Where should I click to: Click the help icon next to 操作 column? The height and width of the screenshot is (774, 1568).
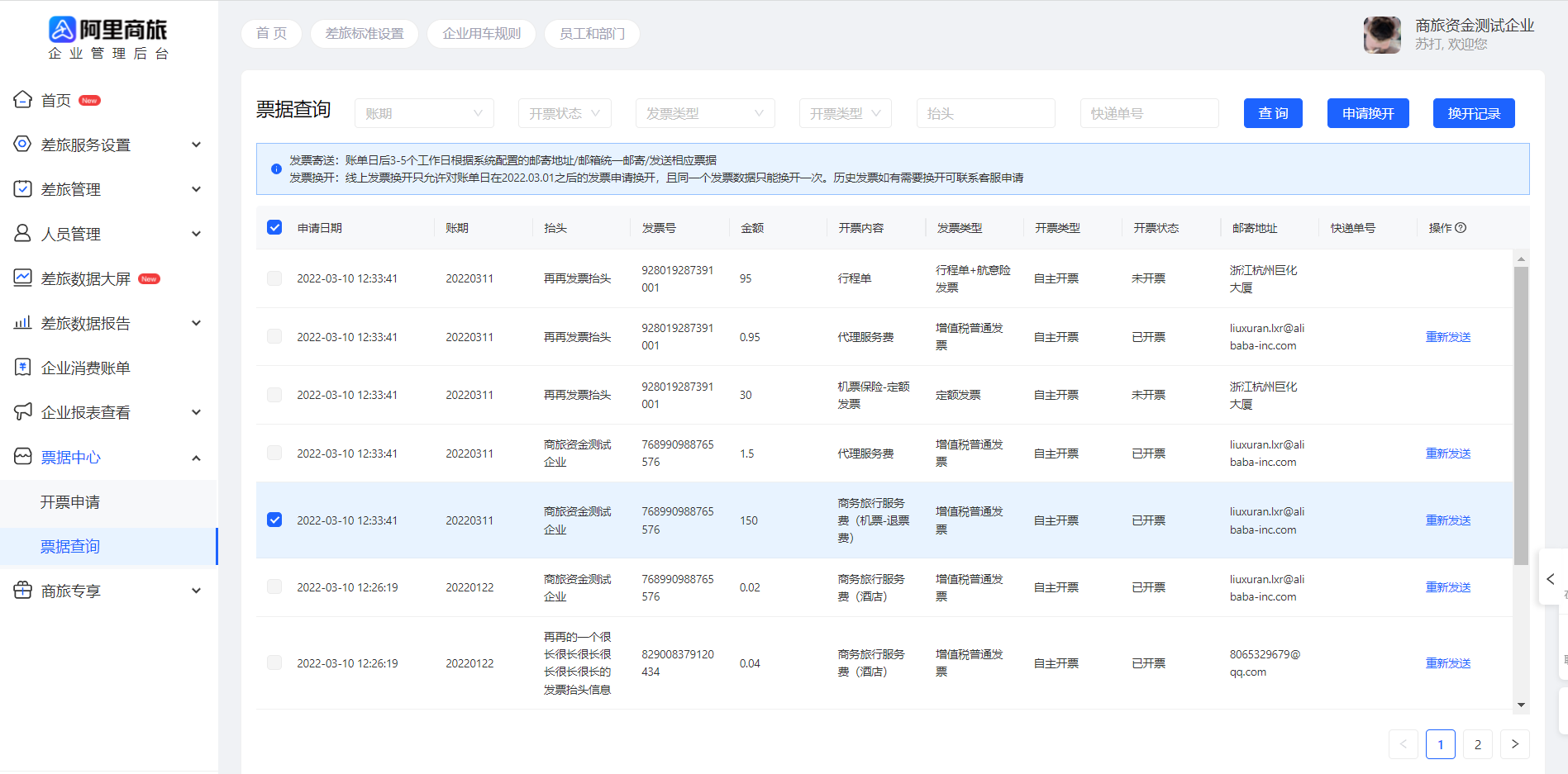(x=1461, y=228)
